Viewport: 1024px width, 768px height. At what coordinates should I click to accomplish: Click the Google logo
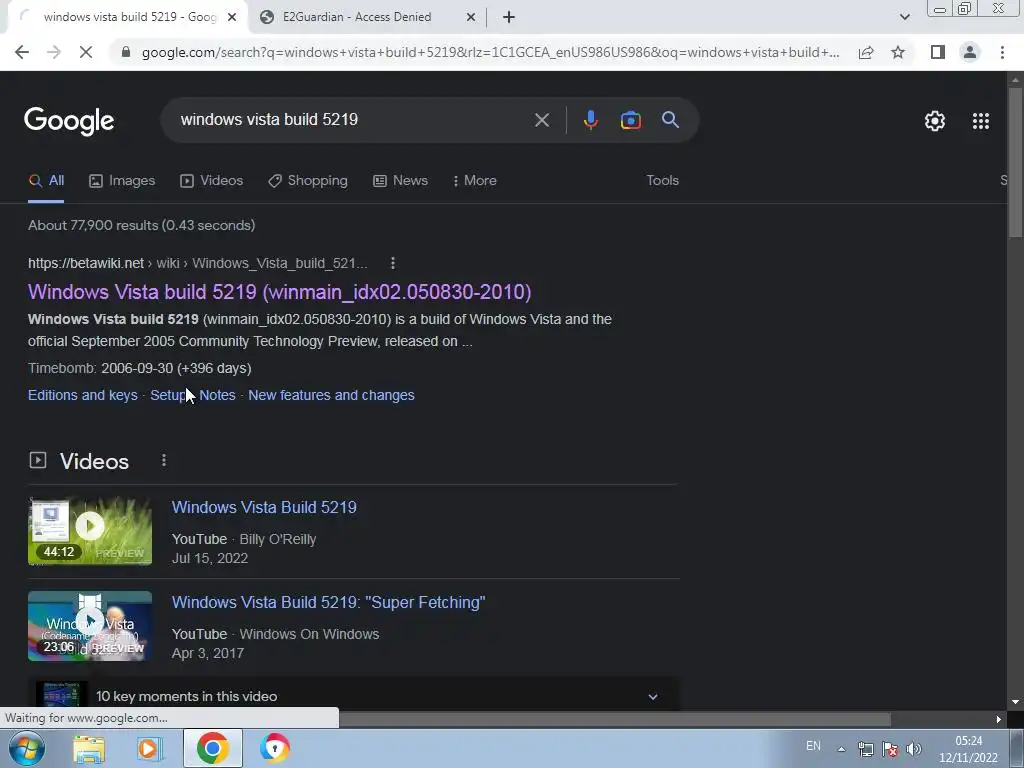pyautogui.click(x=69, y=121)
